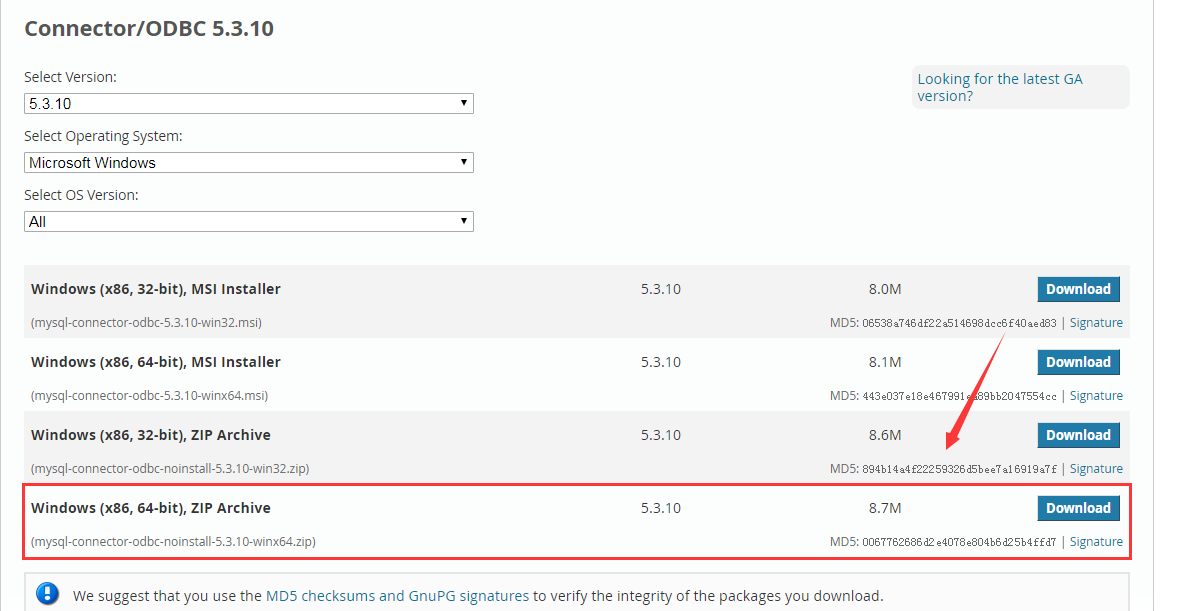This screenshot has height=611, width=1201.
Task: Click filename mysql-connector-odbc-5.3.10-winx64.msi
Action: 150,396
